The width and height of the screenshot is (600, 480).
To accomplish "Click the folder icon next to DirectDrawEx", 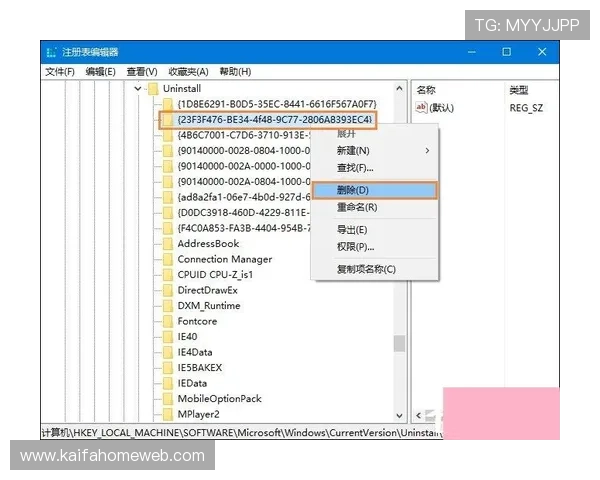I will click(168, 290).
